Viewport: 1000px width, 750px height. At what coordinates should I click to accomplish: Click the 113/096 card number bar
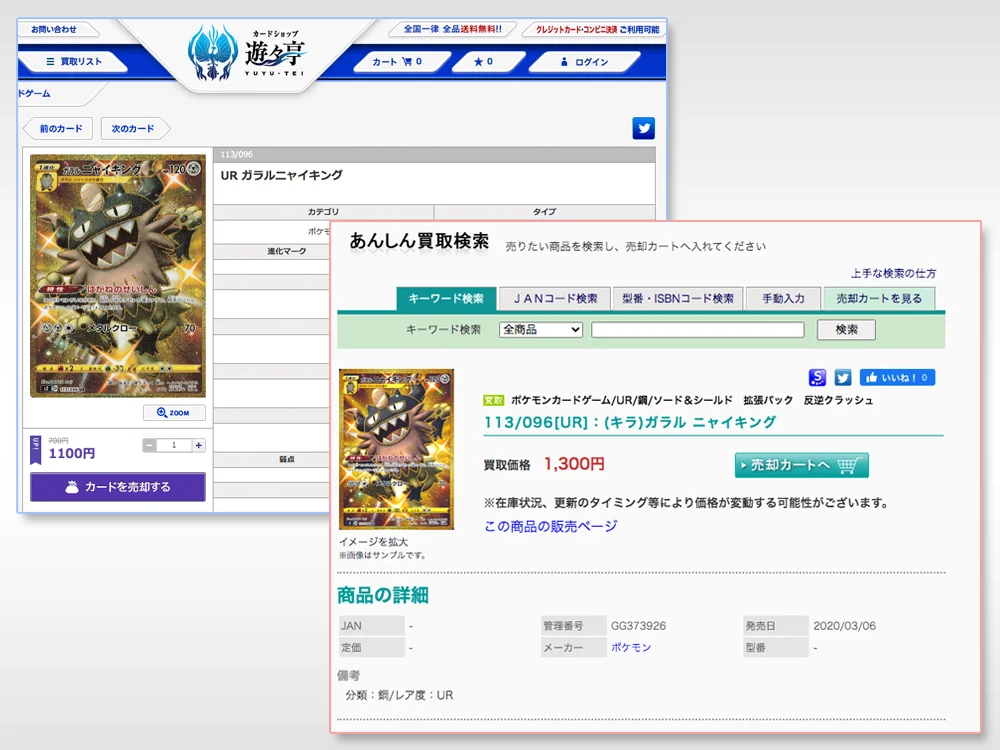(x=434, y=154)
